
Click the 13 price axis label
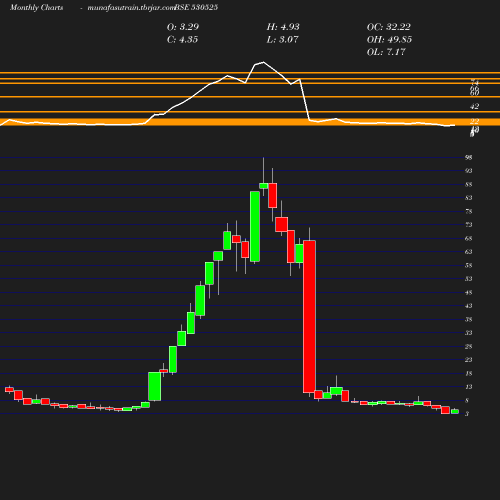pyautogui.click(x=469, y=387)
